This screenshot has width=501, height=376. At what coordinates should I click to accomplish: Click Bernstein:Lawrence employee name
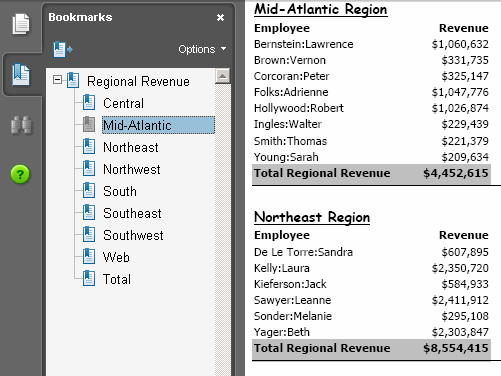(x=304, y=44)
